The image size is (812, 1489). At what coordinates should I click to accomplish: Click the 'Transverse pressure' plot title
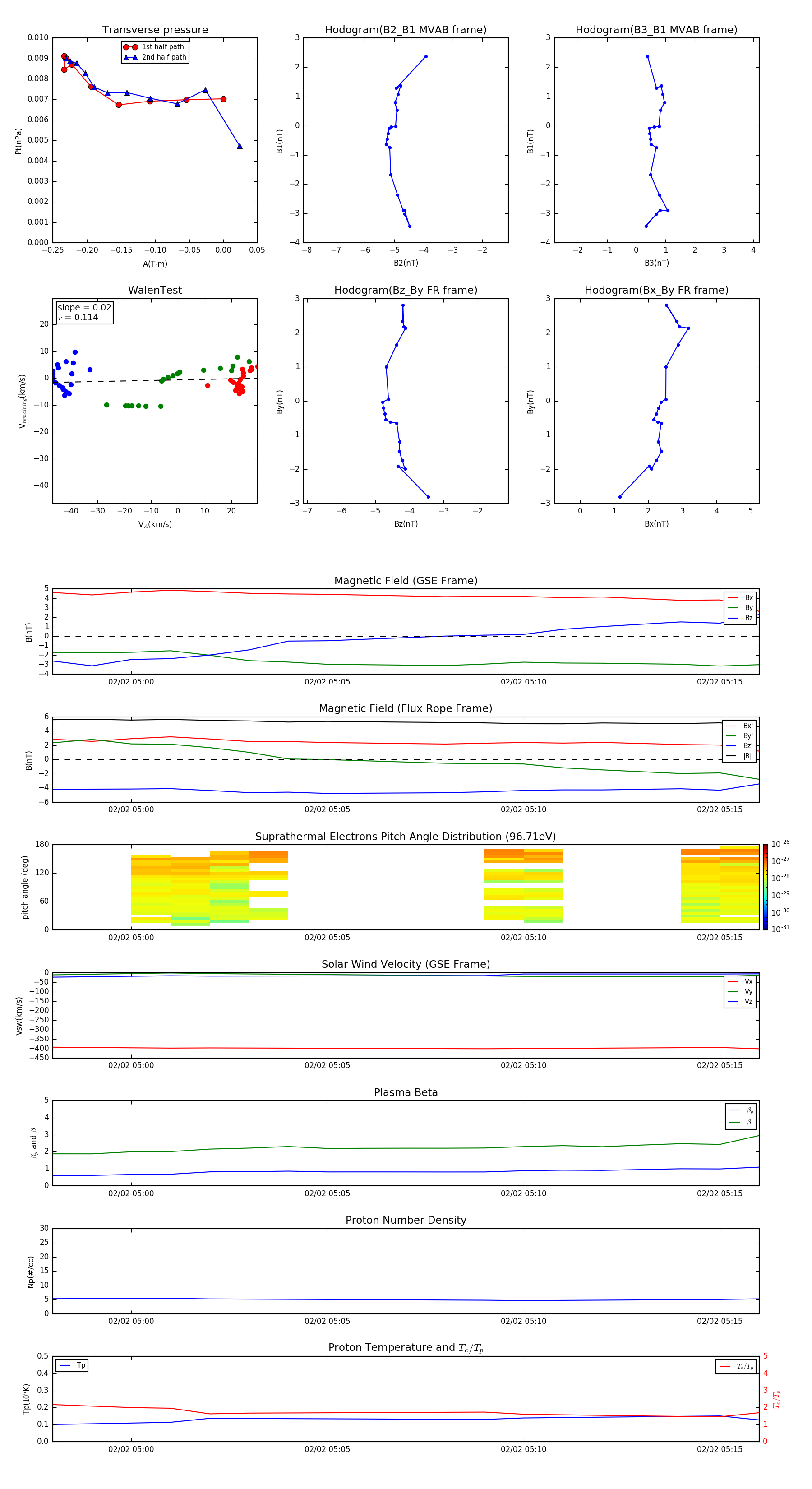tap(155, 30)
